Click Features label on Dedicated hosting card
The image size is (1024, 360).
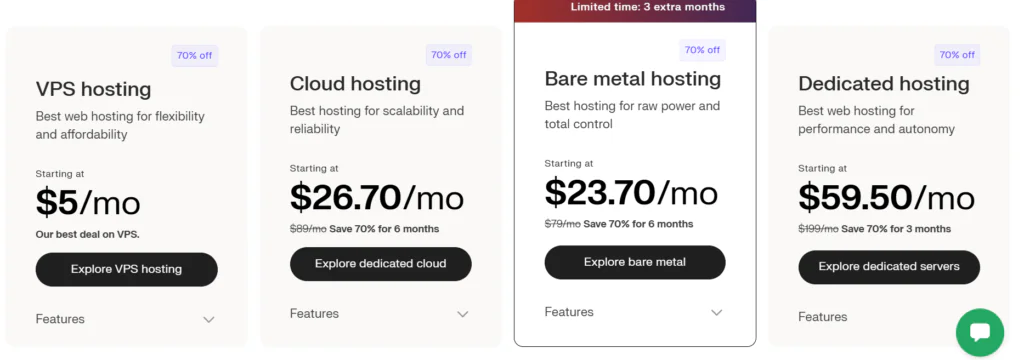pyautogui.click(x=822, y=317)
